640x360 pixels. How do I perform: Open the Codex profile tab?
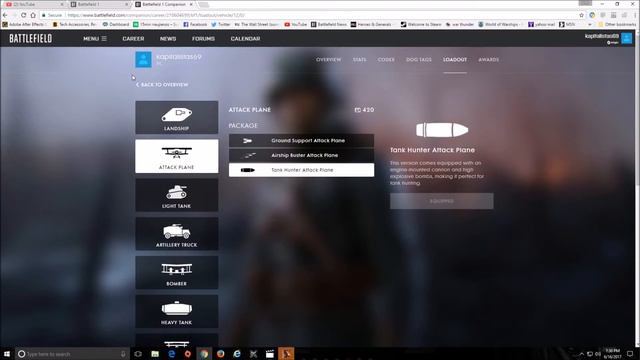(386, 60)
